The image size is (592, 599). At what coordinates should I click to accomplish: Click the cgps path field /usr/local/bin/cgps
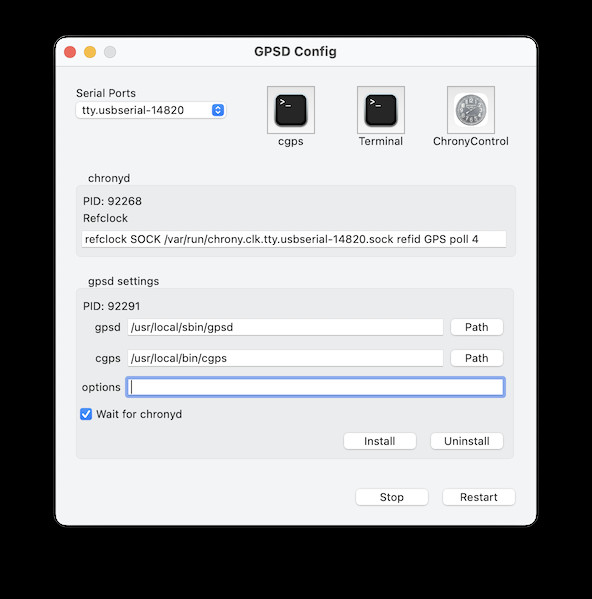[285, 358]
